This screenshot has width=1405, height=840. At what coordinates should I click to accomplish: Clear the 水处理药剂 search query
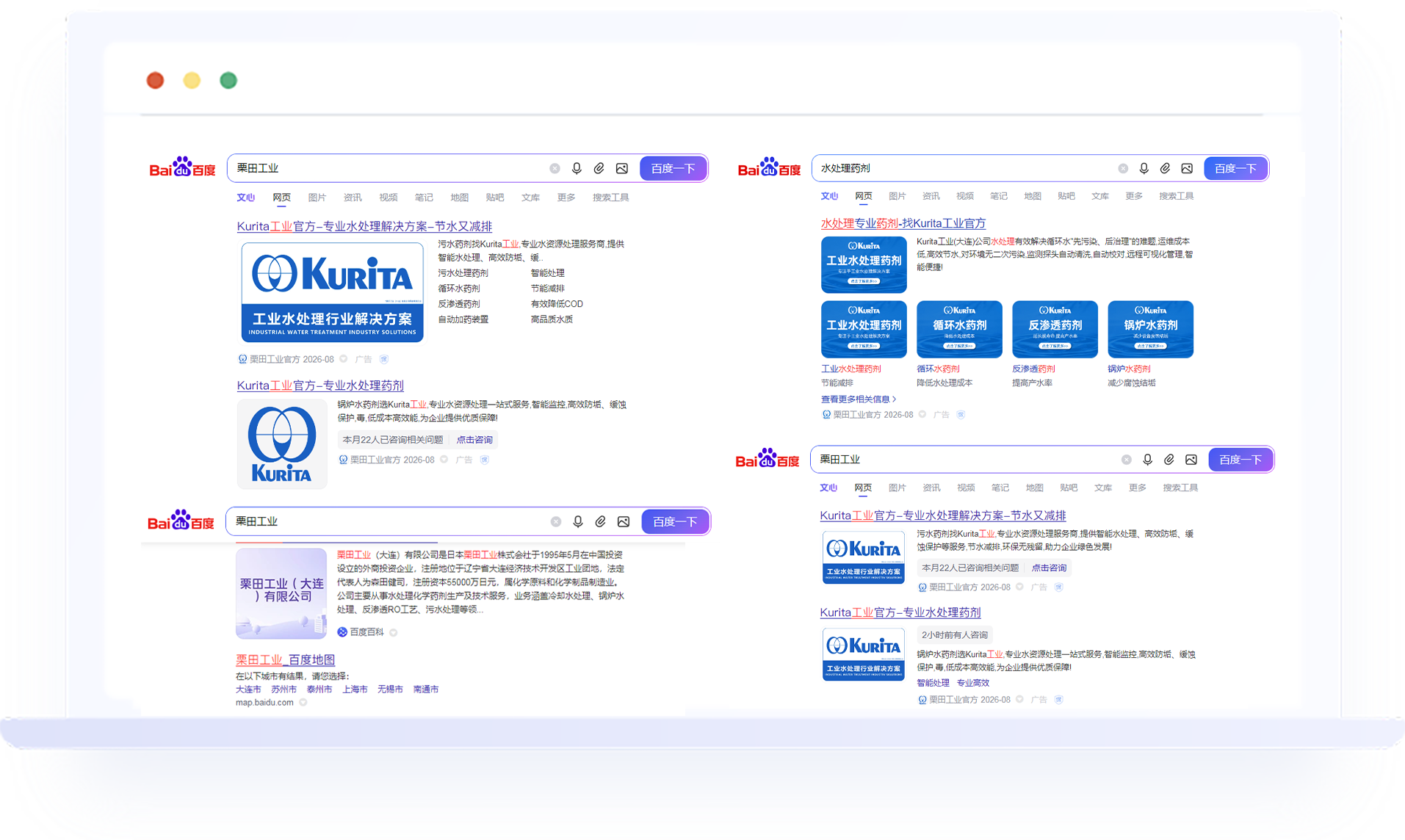[x=1123, y=169]
